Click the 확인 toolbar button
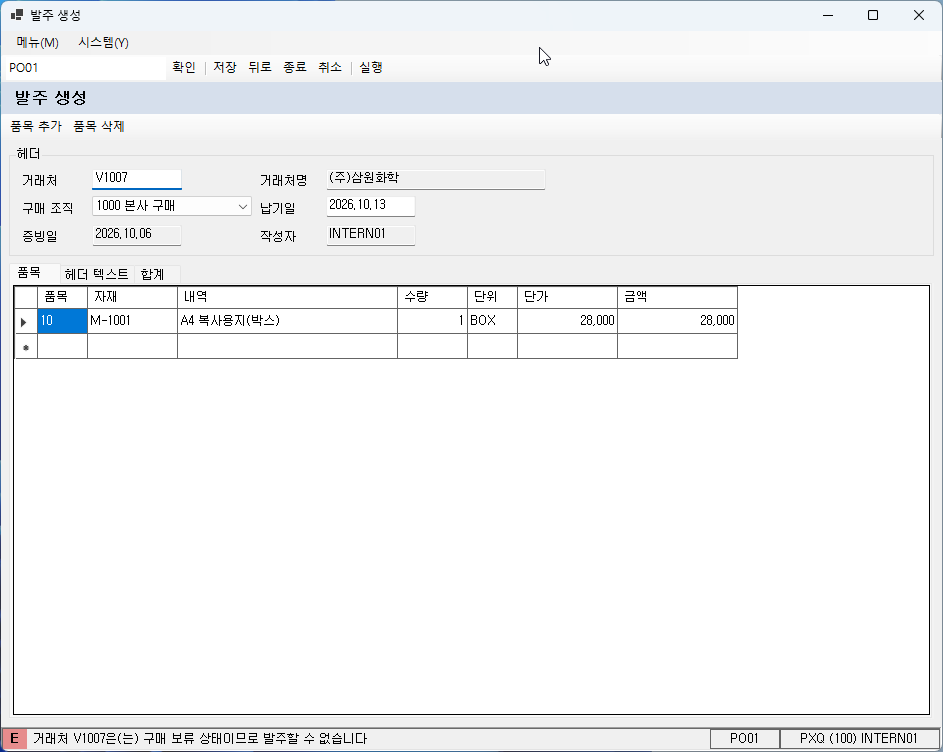The height and width of the screenshot is (752, 943). click(183, 67)
